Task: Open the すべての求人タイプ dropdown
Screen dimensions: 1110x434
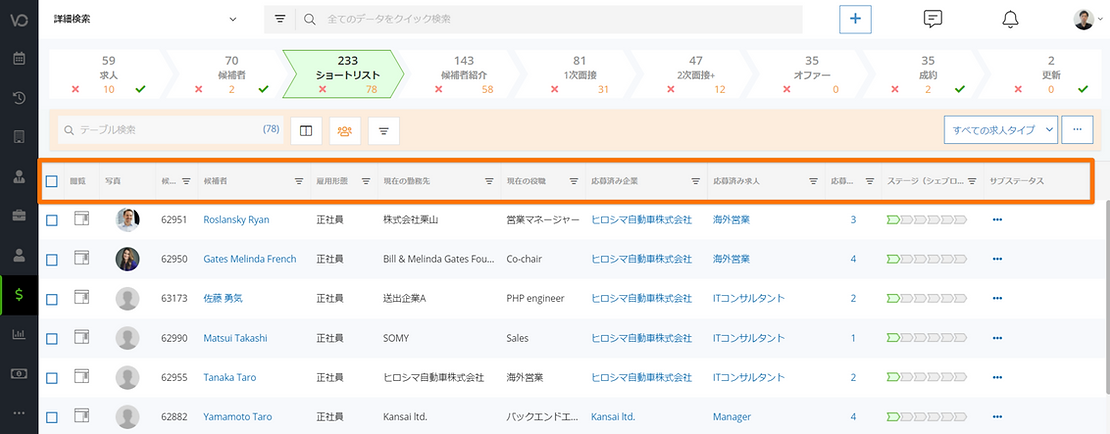Action: (1000, 130)
